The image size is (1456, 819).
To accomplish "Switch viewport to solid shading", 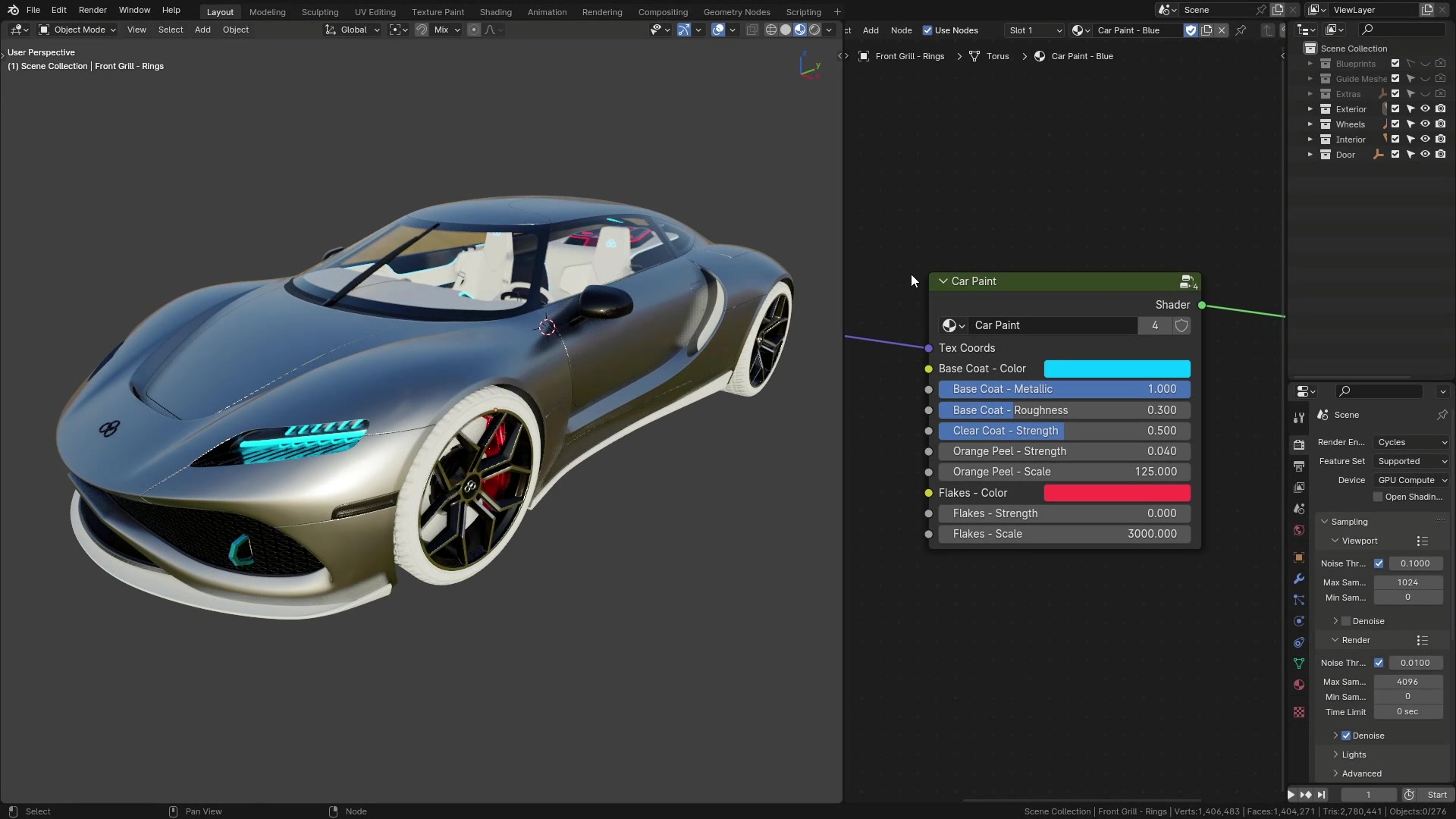I will click(786, 30).
